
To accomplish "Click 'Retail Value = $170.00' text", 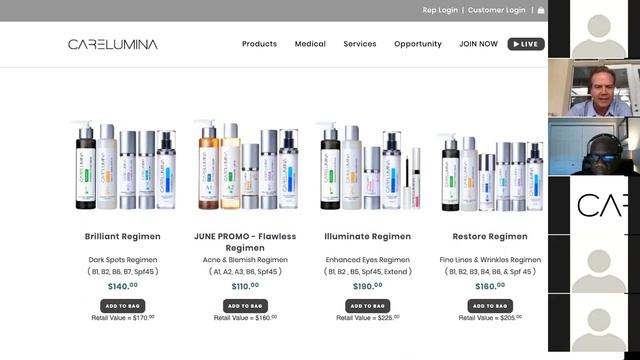I will click(122, 318).
